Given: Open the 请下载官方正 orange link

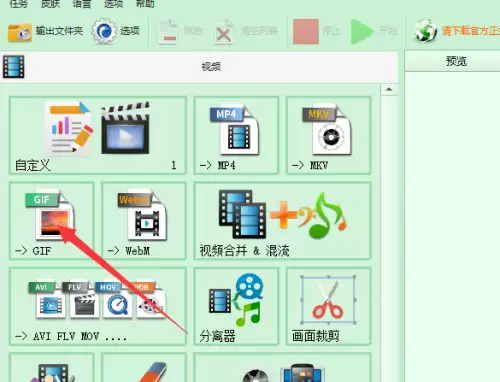Looking at the screenshot, I should (x=471, y=31).
